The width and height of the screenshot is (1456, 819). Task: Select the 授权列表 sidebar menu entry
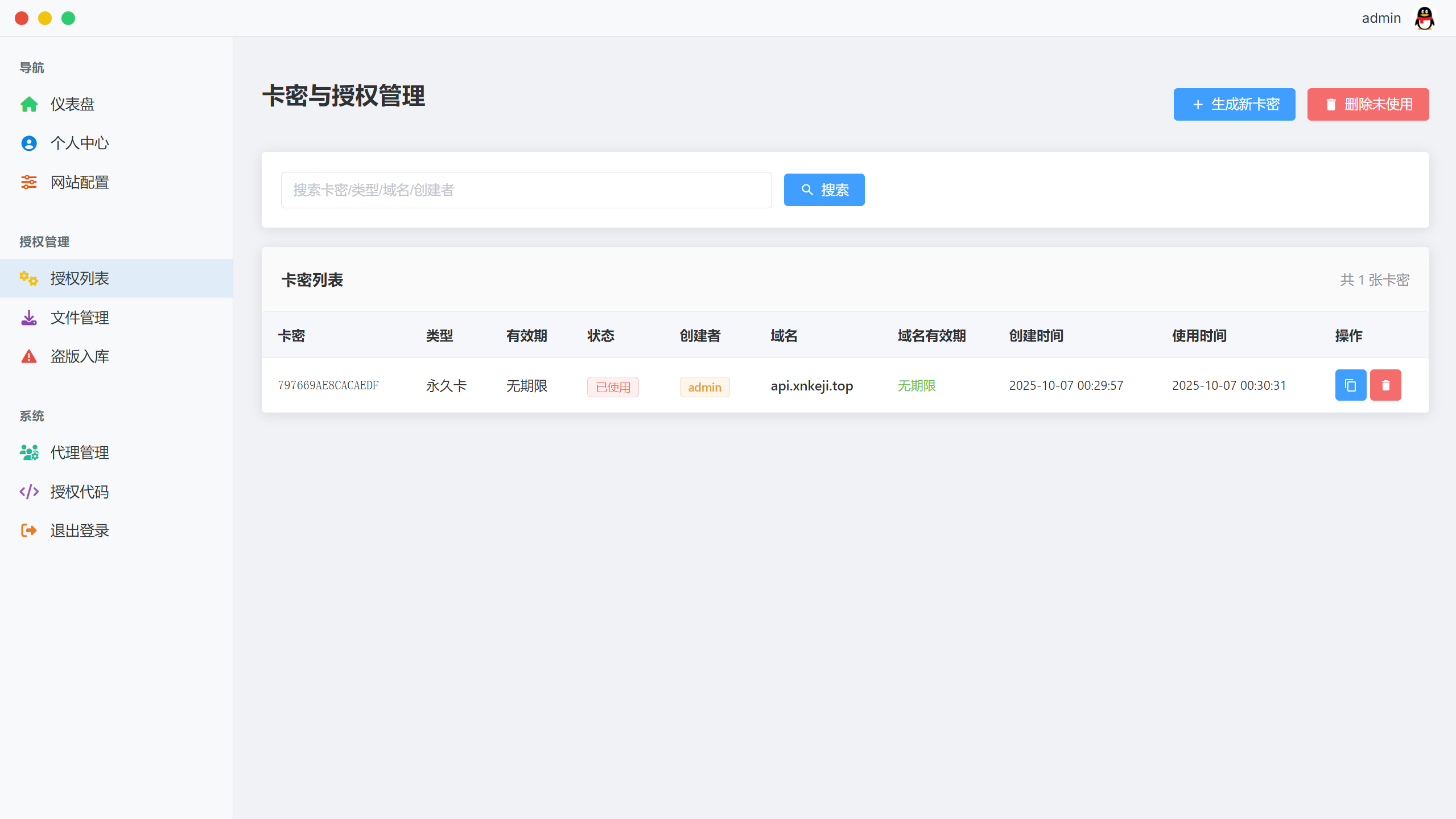pos(80,278)
